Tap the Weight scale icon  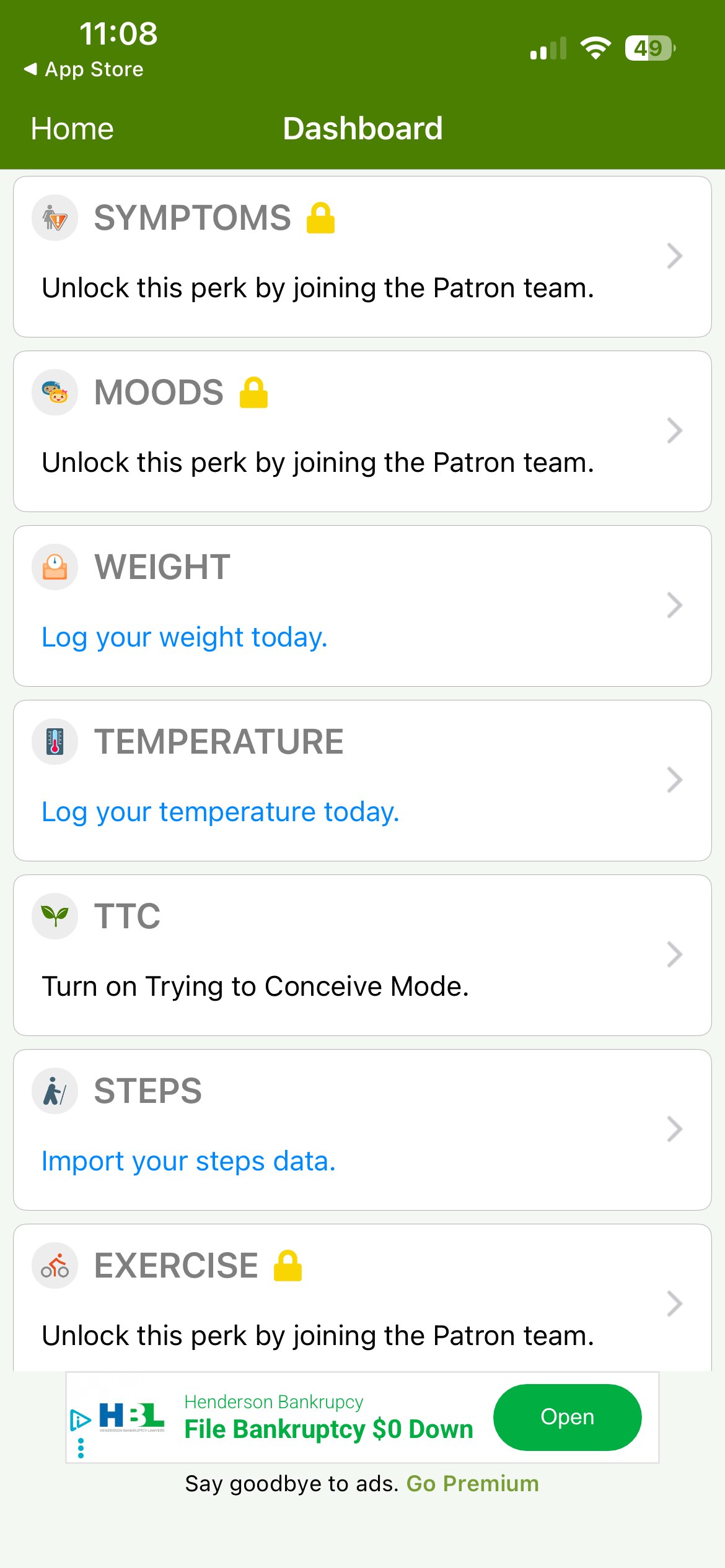[x=55, y=567]
